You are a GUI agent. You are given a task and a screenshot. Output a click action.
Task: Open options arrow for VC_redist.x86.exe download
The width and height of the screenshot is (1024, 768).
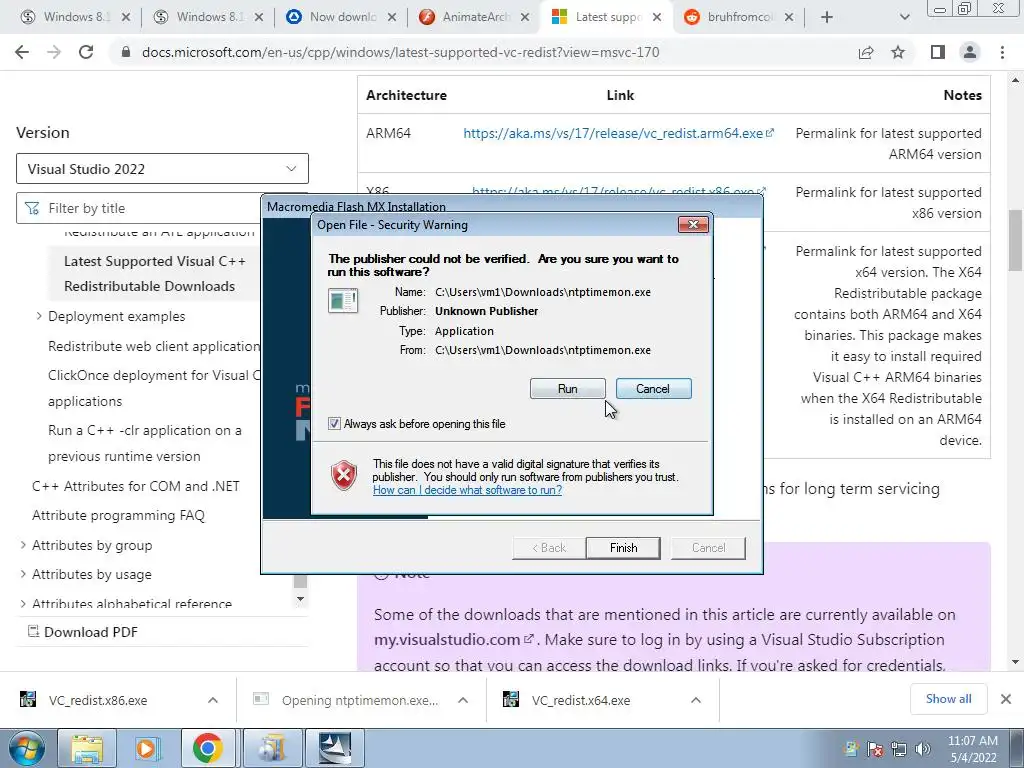tap(213, 700)
